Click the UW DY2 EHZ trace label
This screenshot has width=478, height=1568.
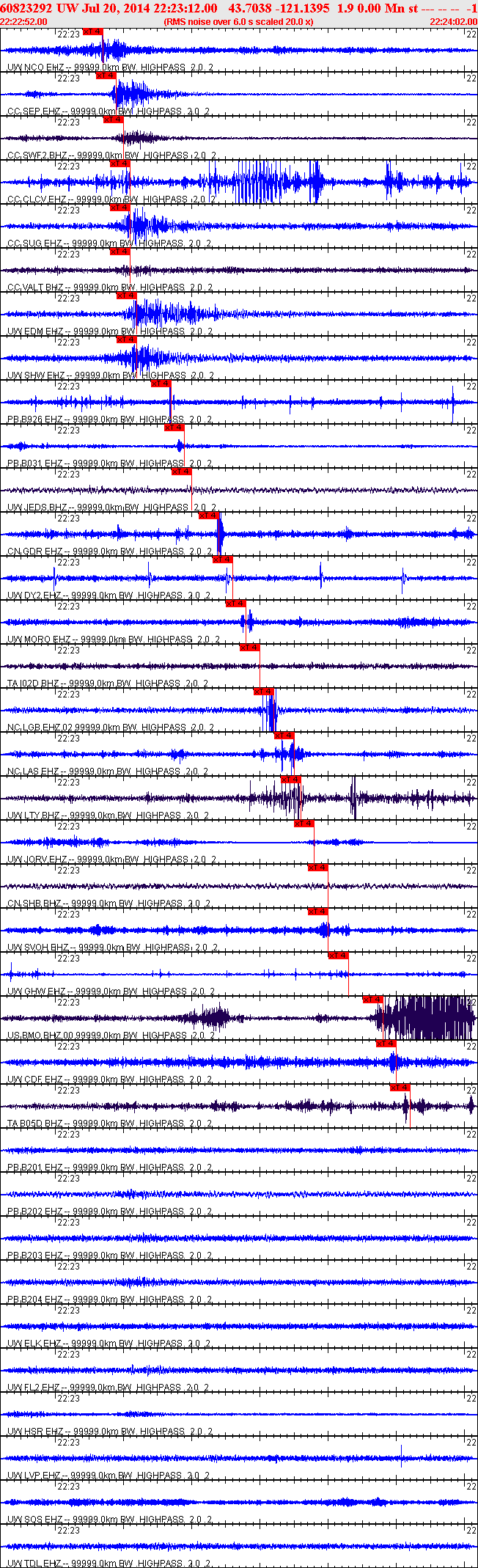(109, 596)
